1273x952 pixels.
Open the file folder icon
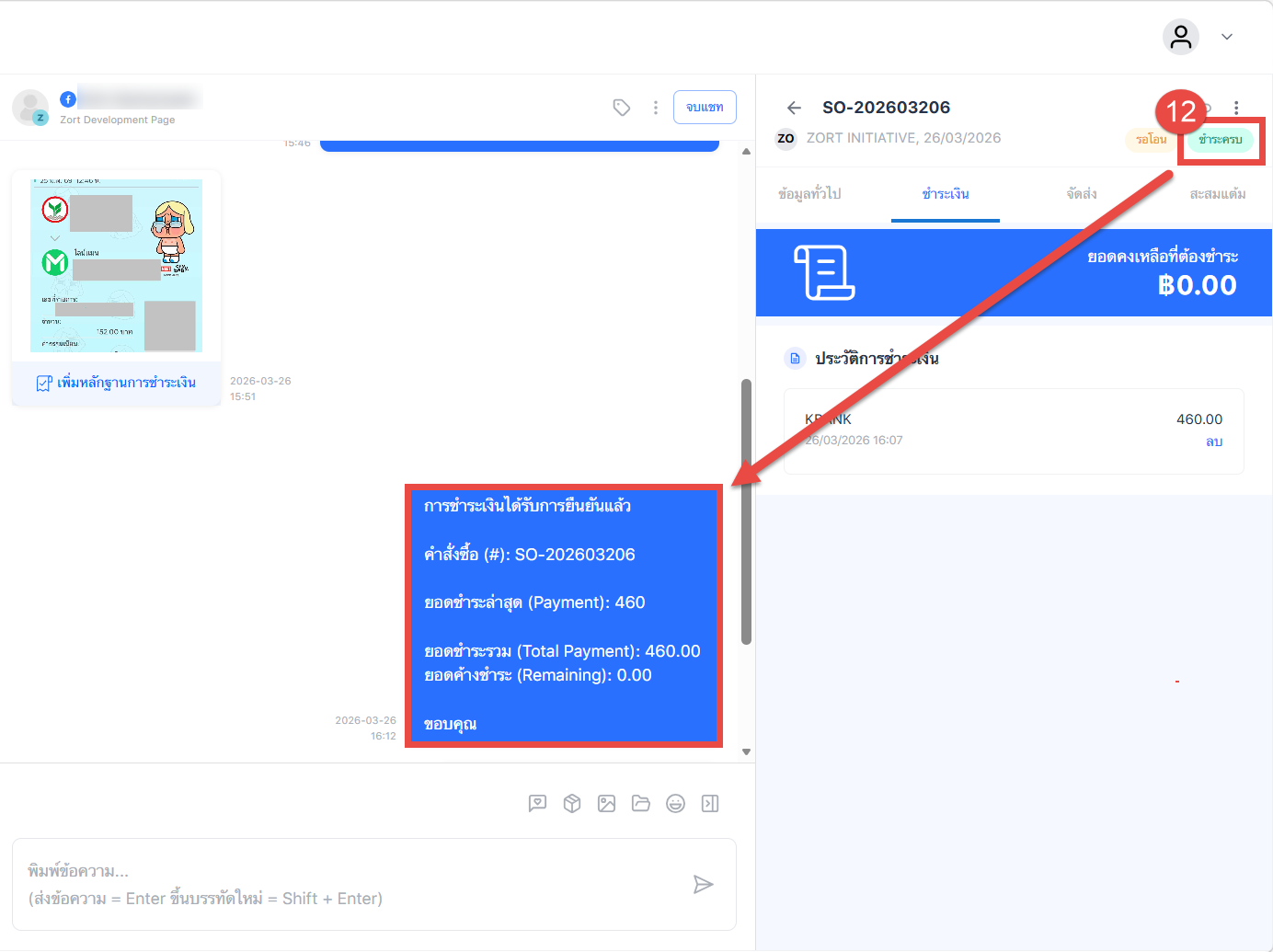641,804
